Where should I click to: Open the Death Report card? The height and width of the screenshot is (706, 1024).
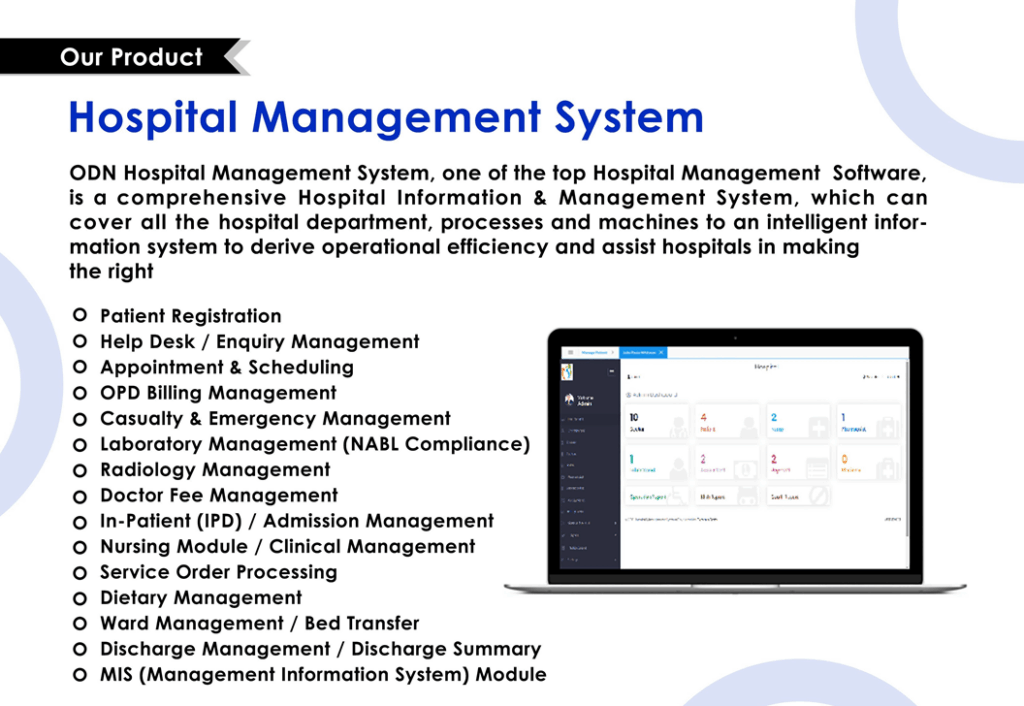[x=798, y=496]
